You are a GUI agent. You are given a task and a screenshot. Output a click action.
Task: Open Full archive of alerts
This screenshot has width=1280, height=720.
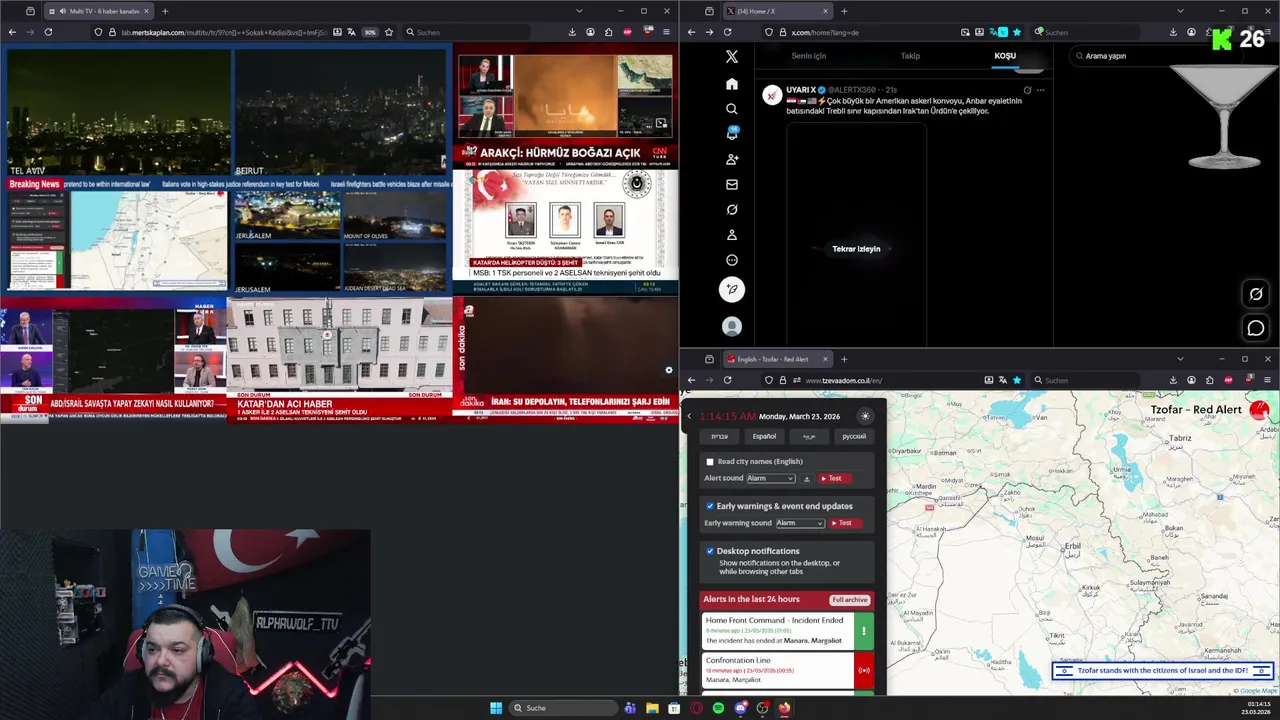coord(850,600)
